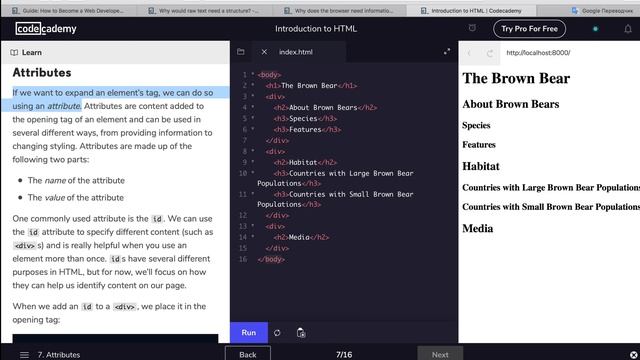Go Back to the previous exercise
The image size is (640, 360).
[x=248, y=354]
